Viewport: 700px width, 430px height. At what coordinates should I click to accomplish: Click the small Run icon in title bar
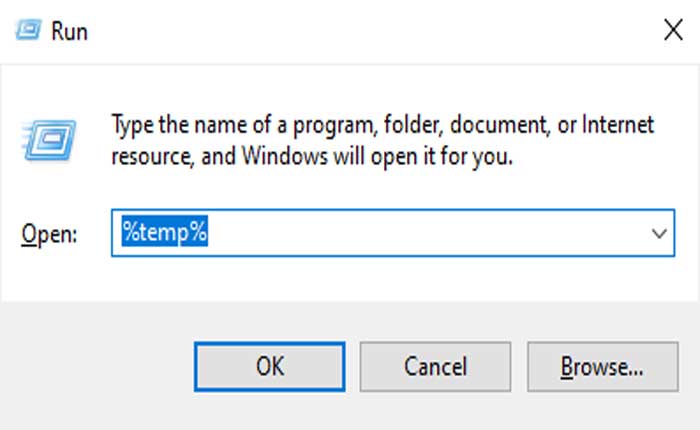(x=29, y=30)
